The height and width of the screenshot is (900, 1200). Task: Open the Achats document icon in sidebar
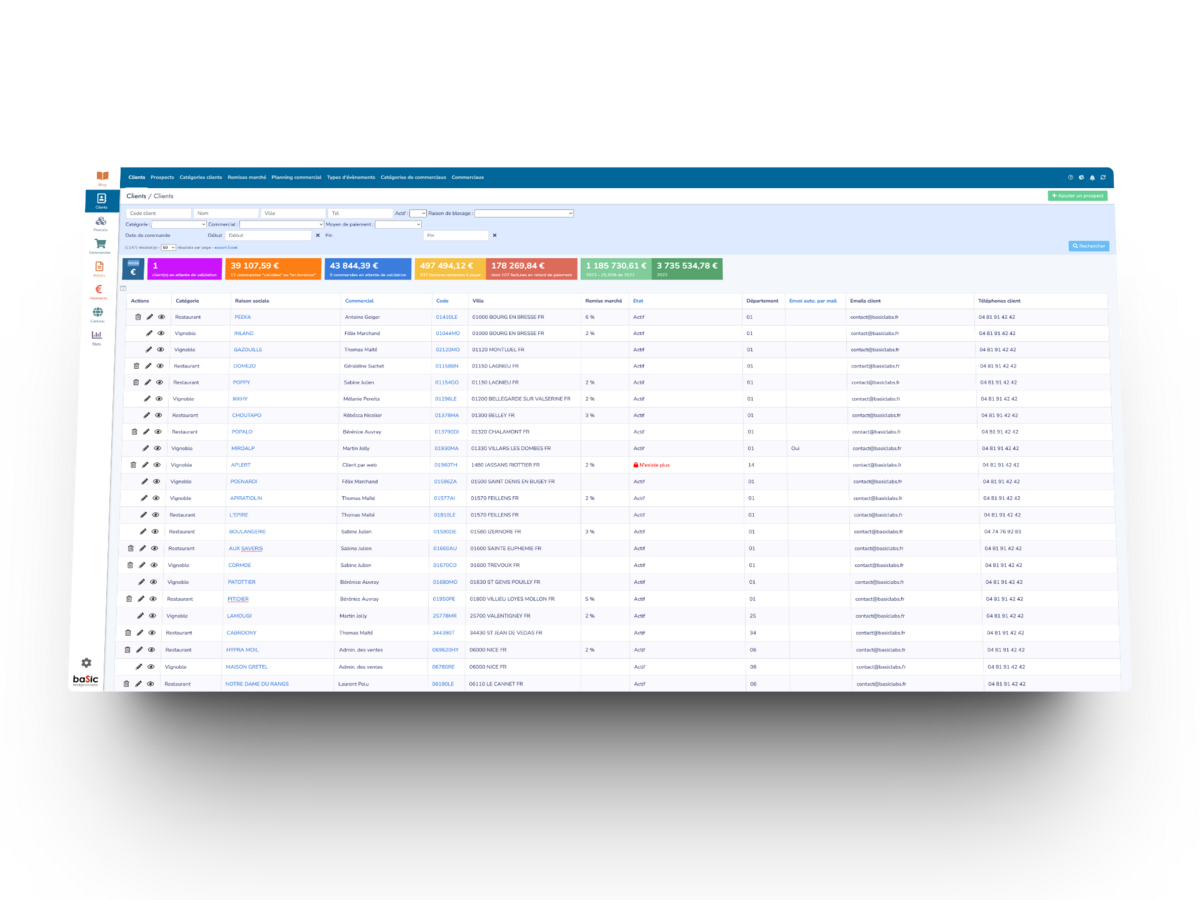(99, 267)
